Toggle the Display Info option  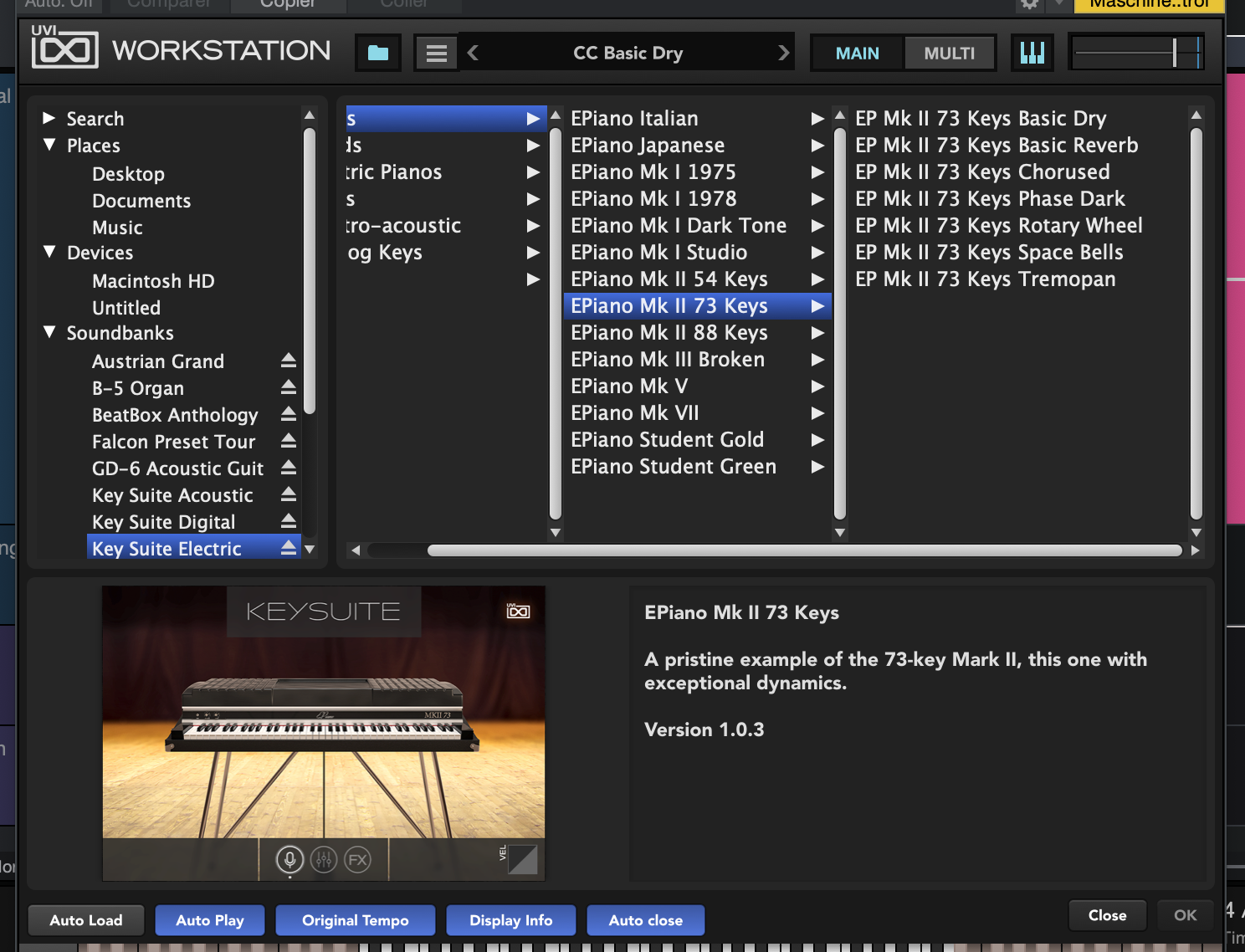[511, 920]
